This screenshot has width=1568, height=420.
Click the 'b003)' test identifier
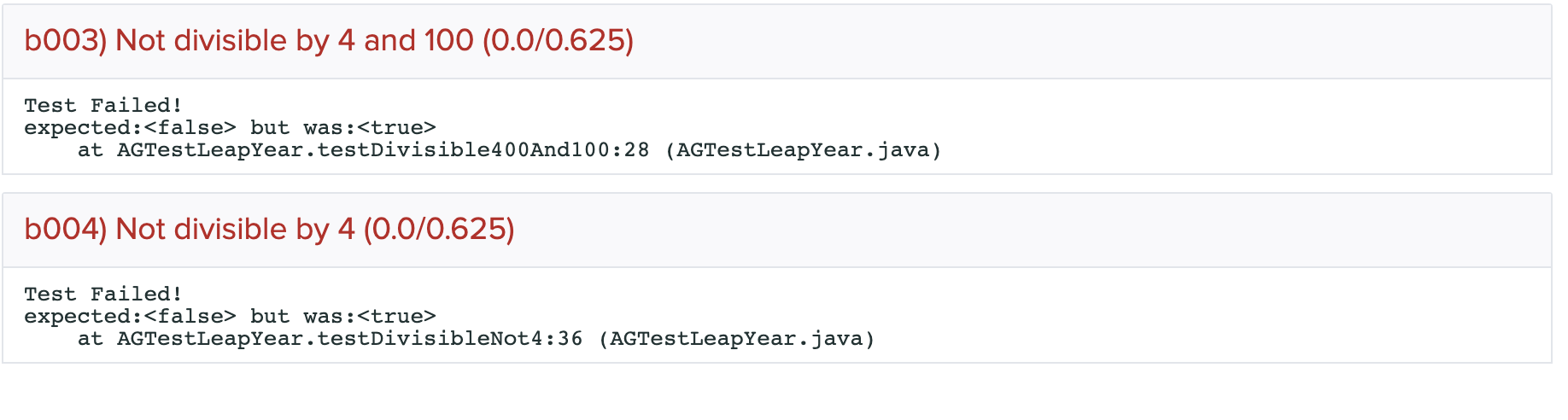point(65,41)
